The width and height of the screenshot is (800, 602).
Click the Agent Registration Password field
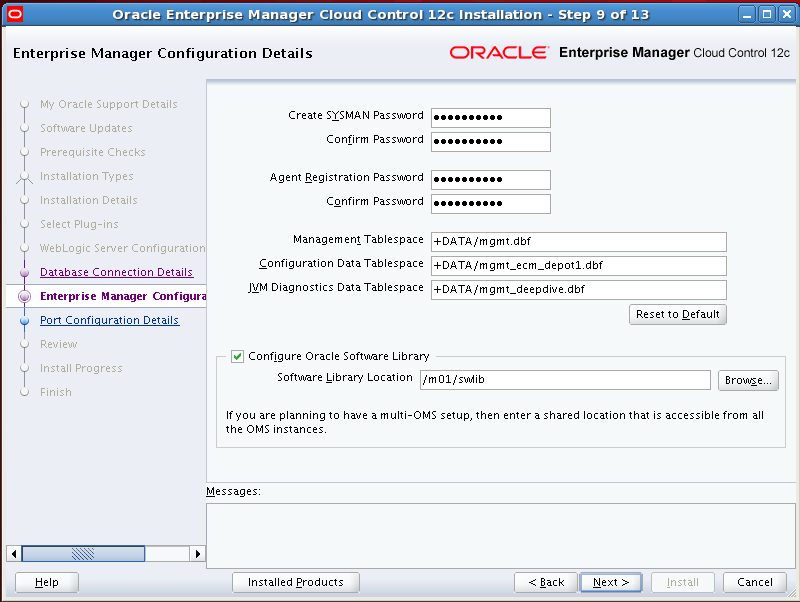click(x=490, y=180)
